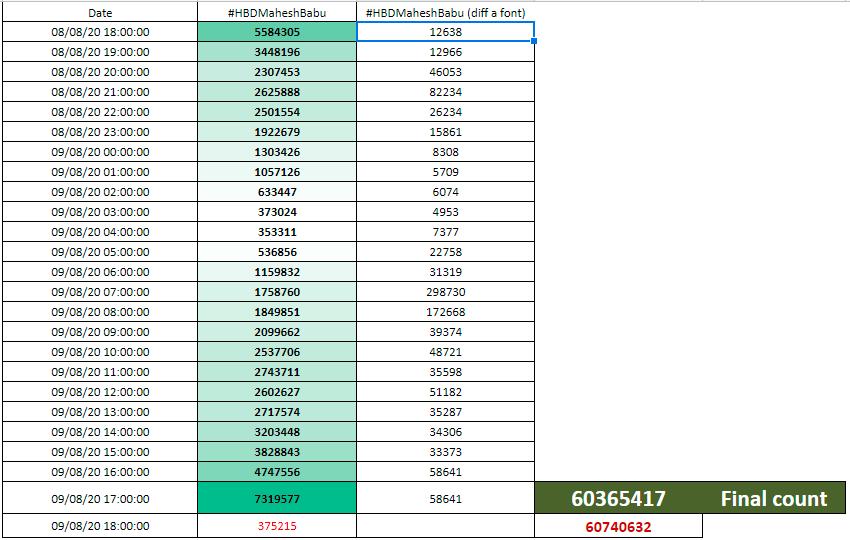This screenshot has height=540, width=850.
Task: Click cell containing 7377
Action: [445, 232]
